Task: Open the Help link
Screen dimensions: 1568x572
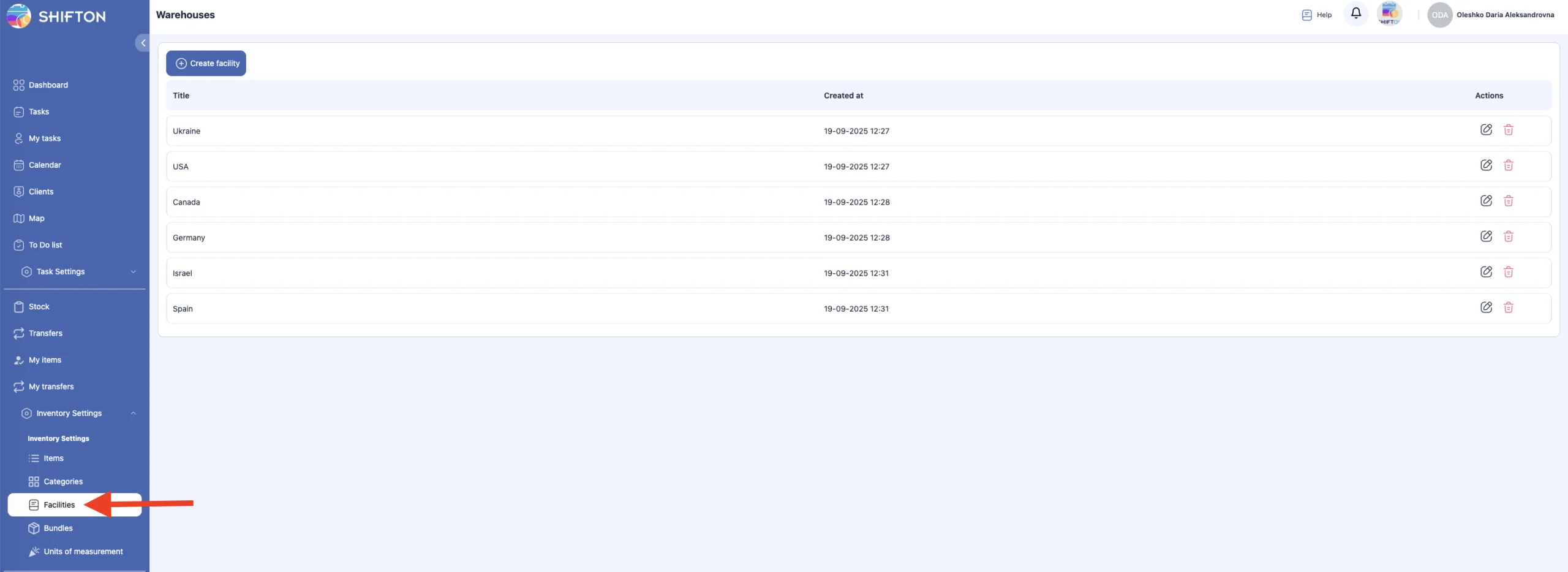Action: pyautogui.click(x=1317, y=15)
